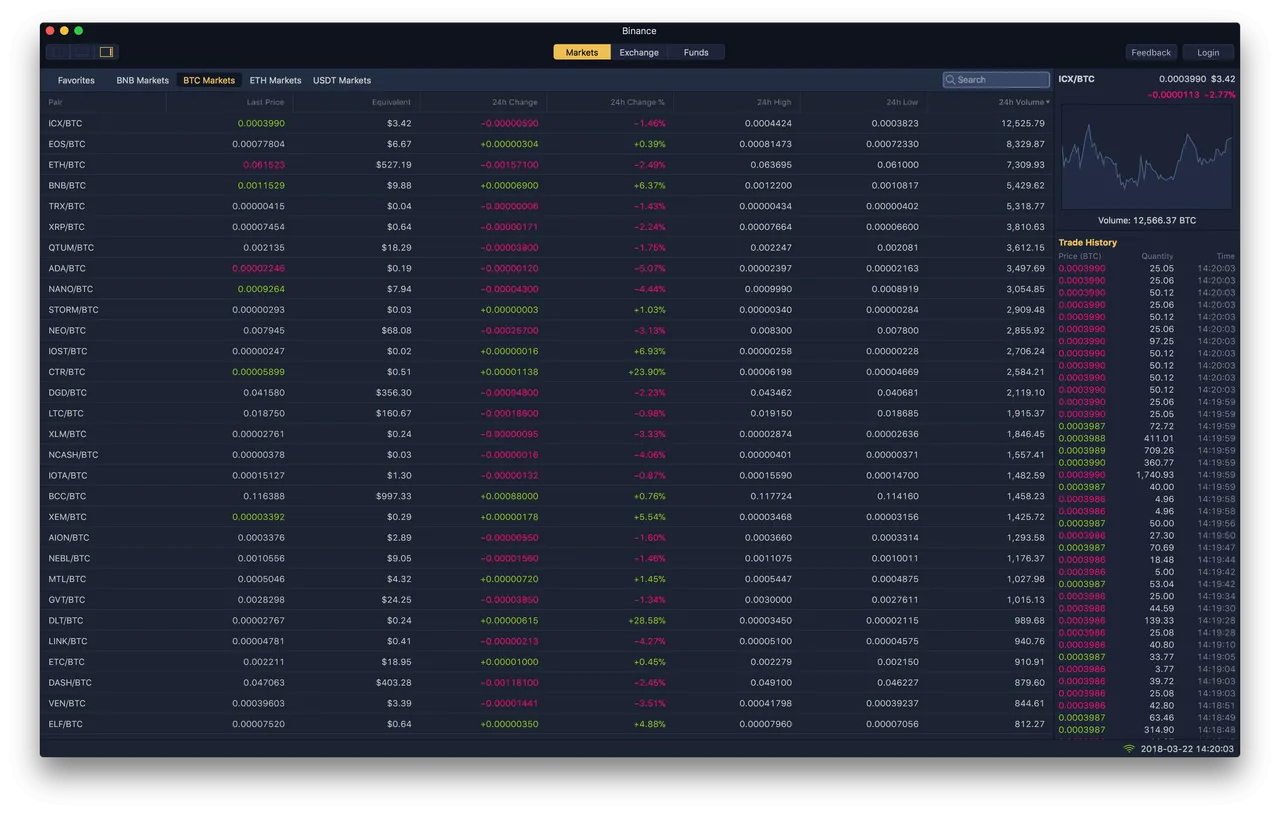The height and width of the screenshot is (814, 1280).
Task: Select the TRX/BTC pair row
Action: pyautogui.click(x=546, y=206)
